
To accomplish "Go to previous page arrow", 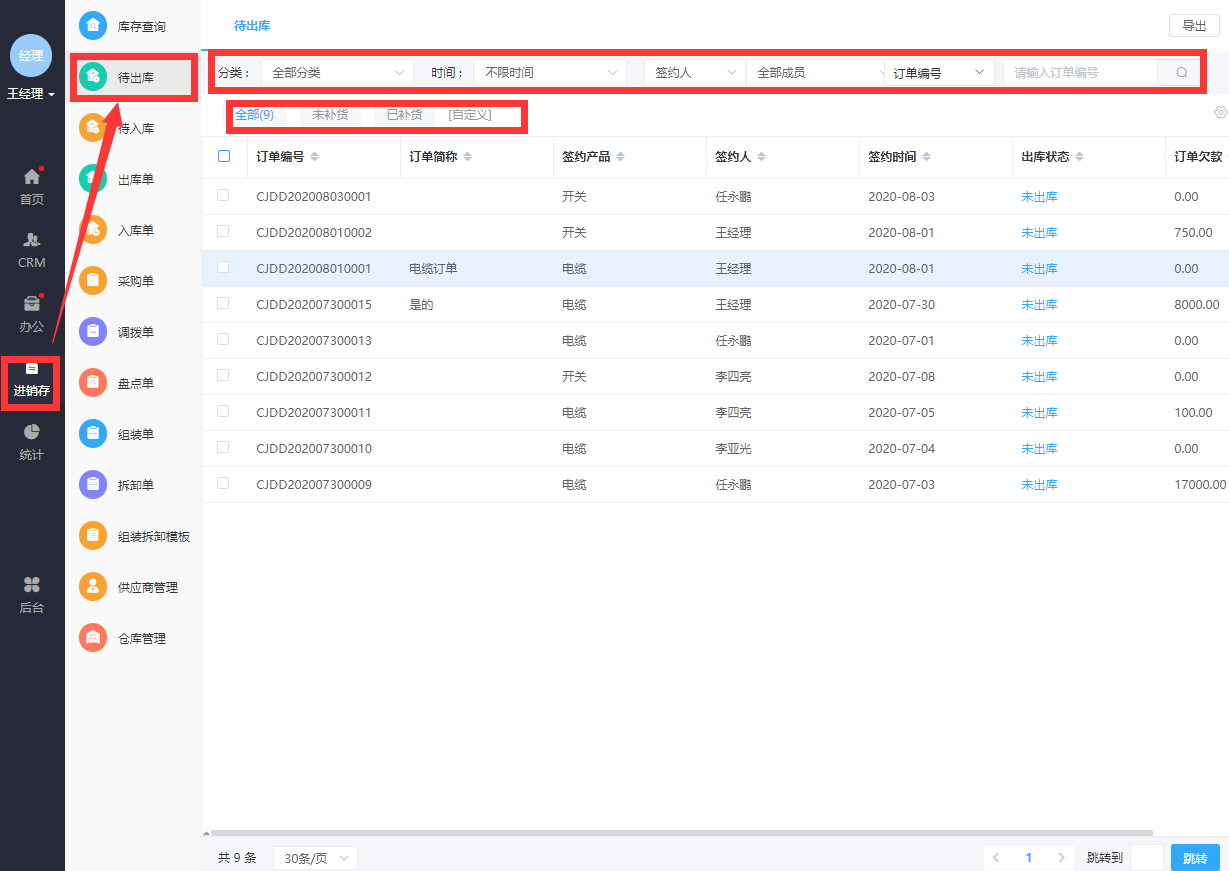I will [x=996, y=858].
